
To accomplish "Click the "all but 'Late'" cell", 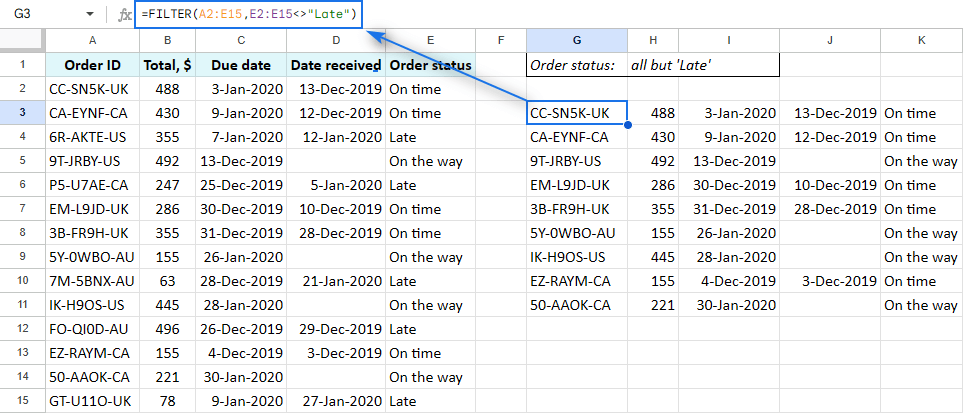I will 703,65.
